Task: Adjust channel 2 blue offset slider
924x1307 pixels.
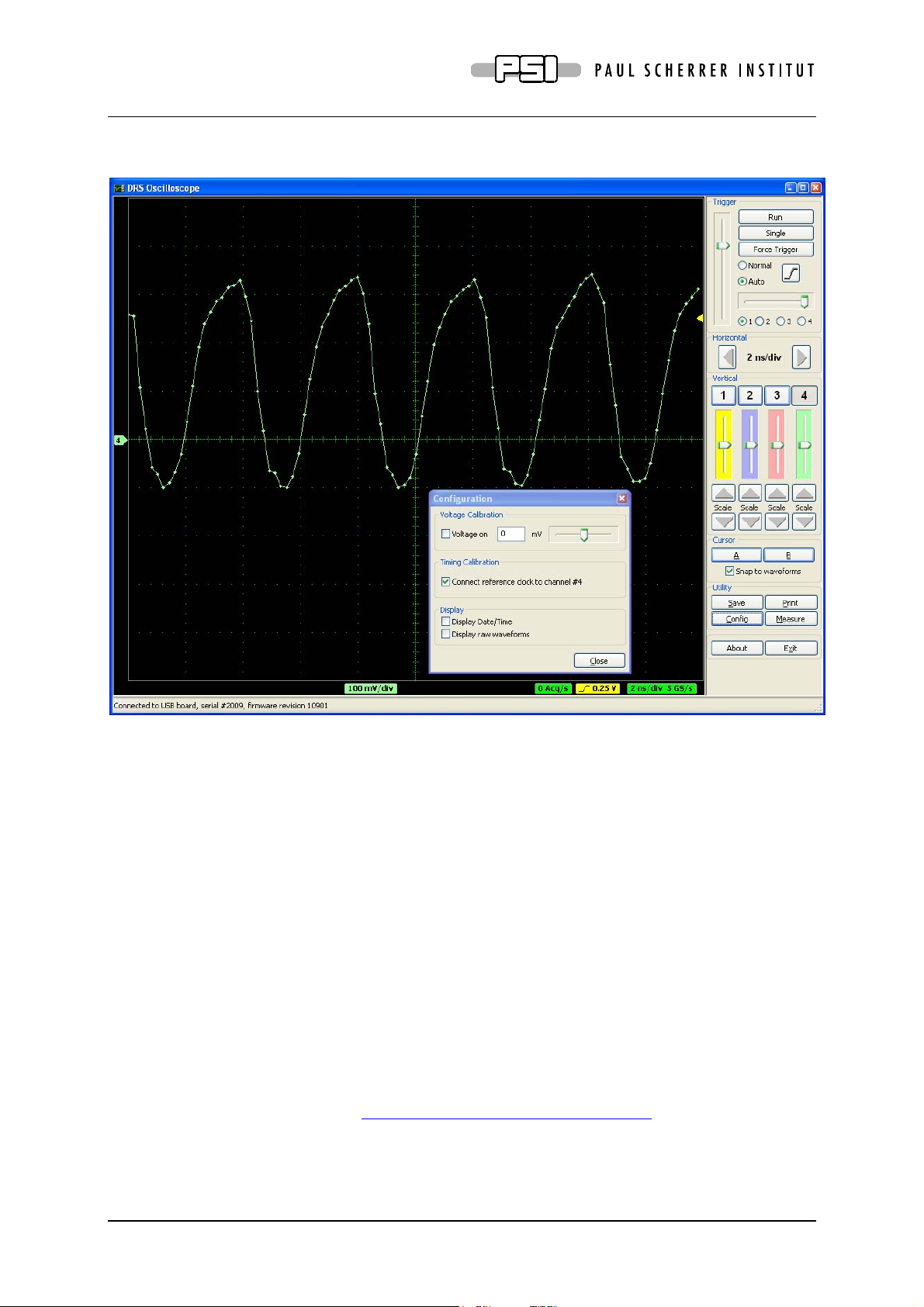Action: 750,444
